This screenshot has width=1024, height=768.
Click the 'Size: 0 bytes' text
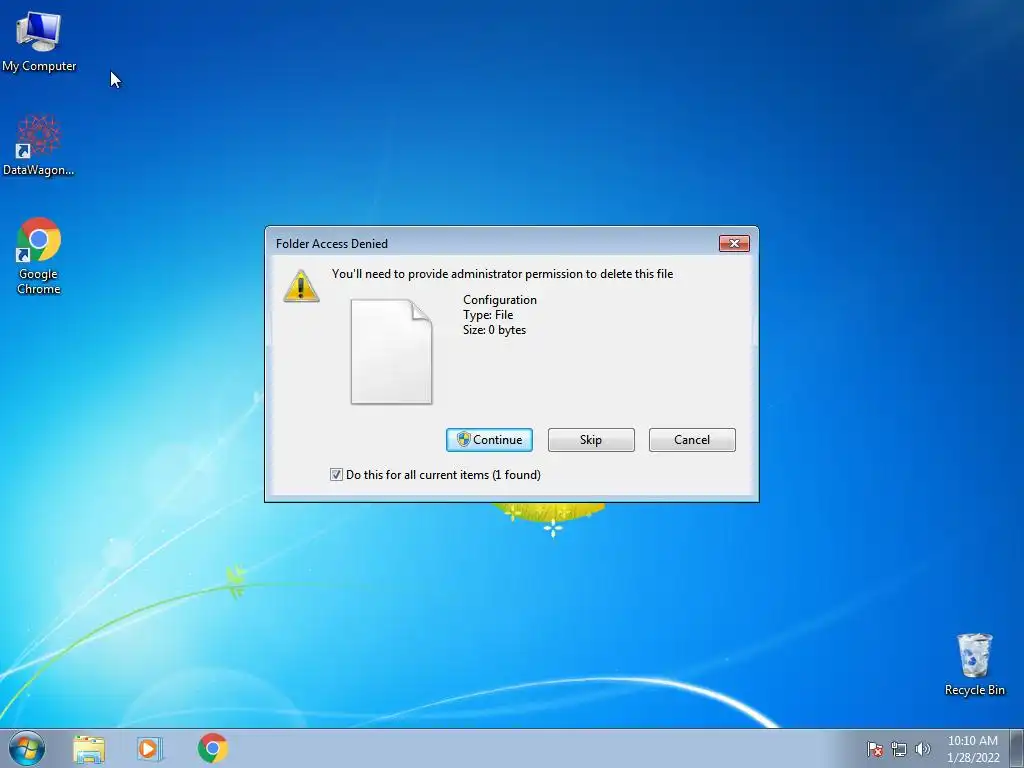point(494,330)
